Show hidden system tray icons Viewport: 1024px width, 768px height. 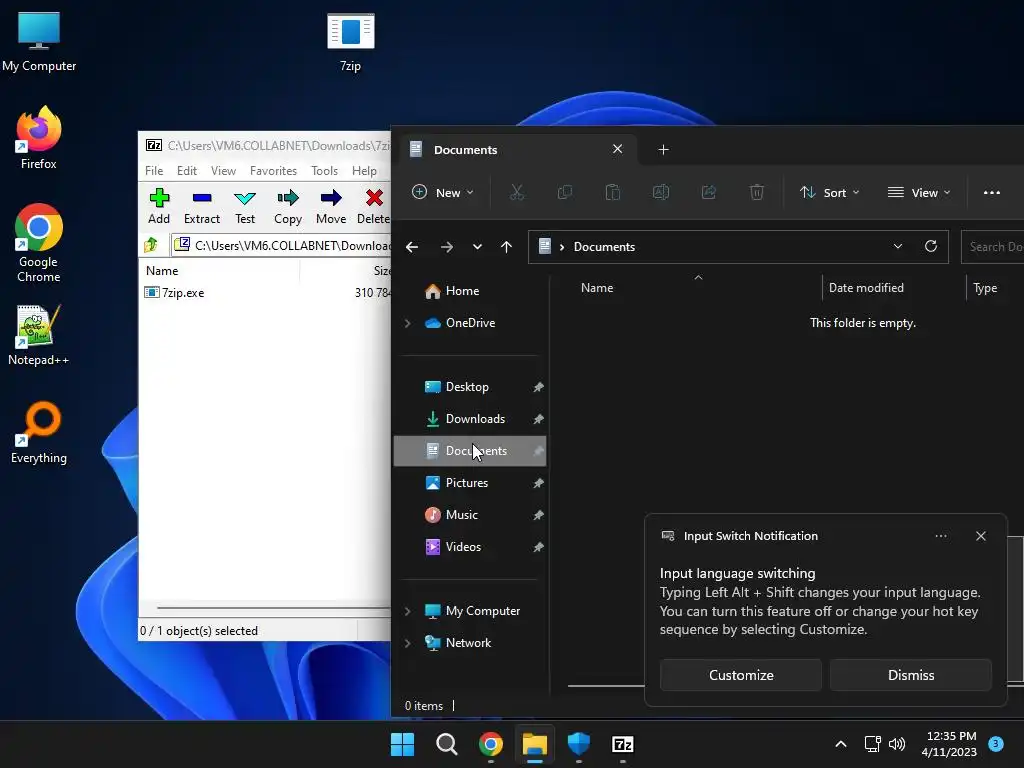coord(841,744)
